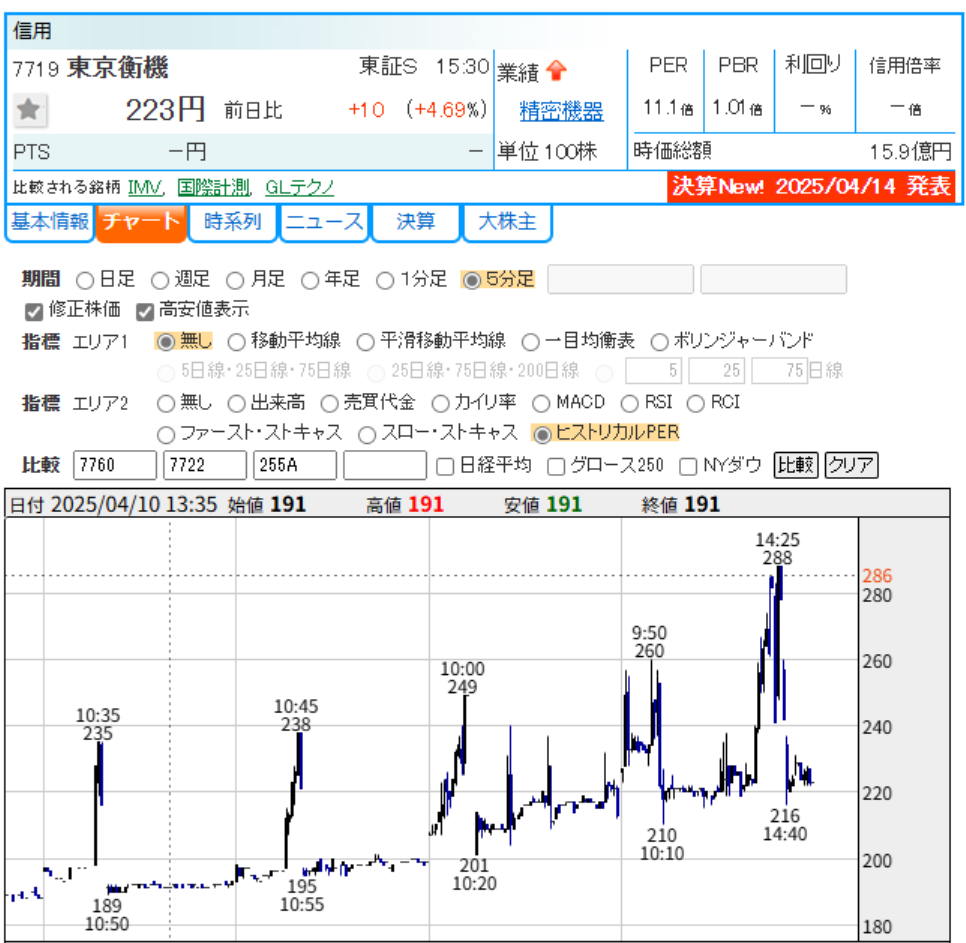Screen dimensions: 966x943
Task: Open IMV comparison stock link
Action: 145,187
